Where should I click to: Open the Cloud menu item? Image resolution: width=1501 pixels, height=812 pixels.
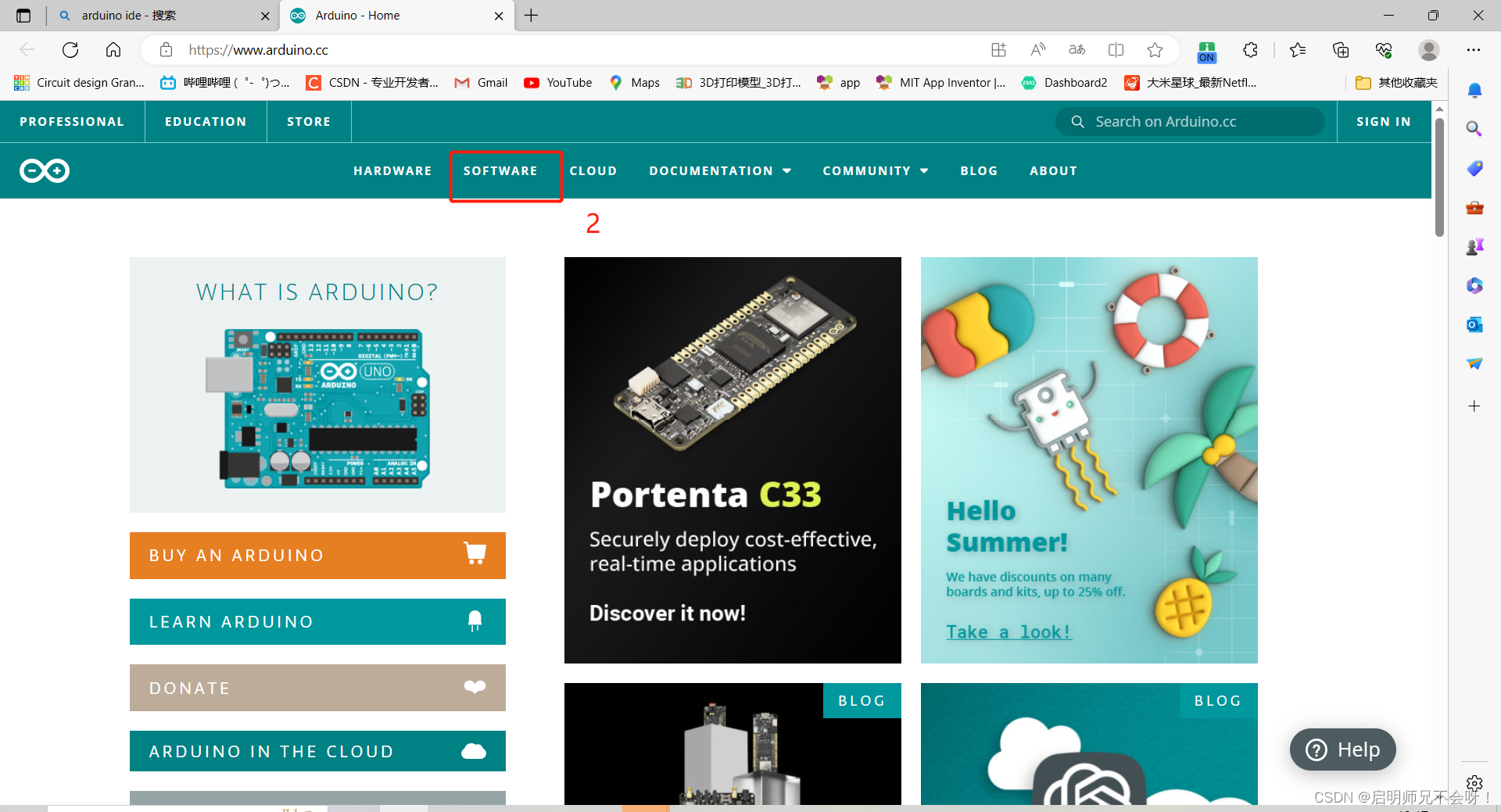[x=593, y=170]
